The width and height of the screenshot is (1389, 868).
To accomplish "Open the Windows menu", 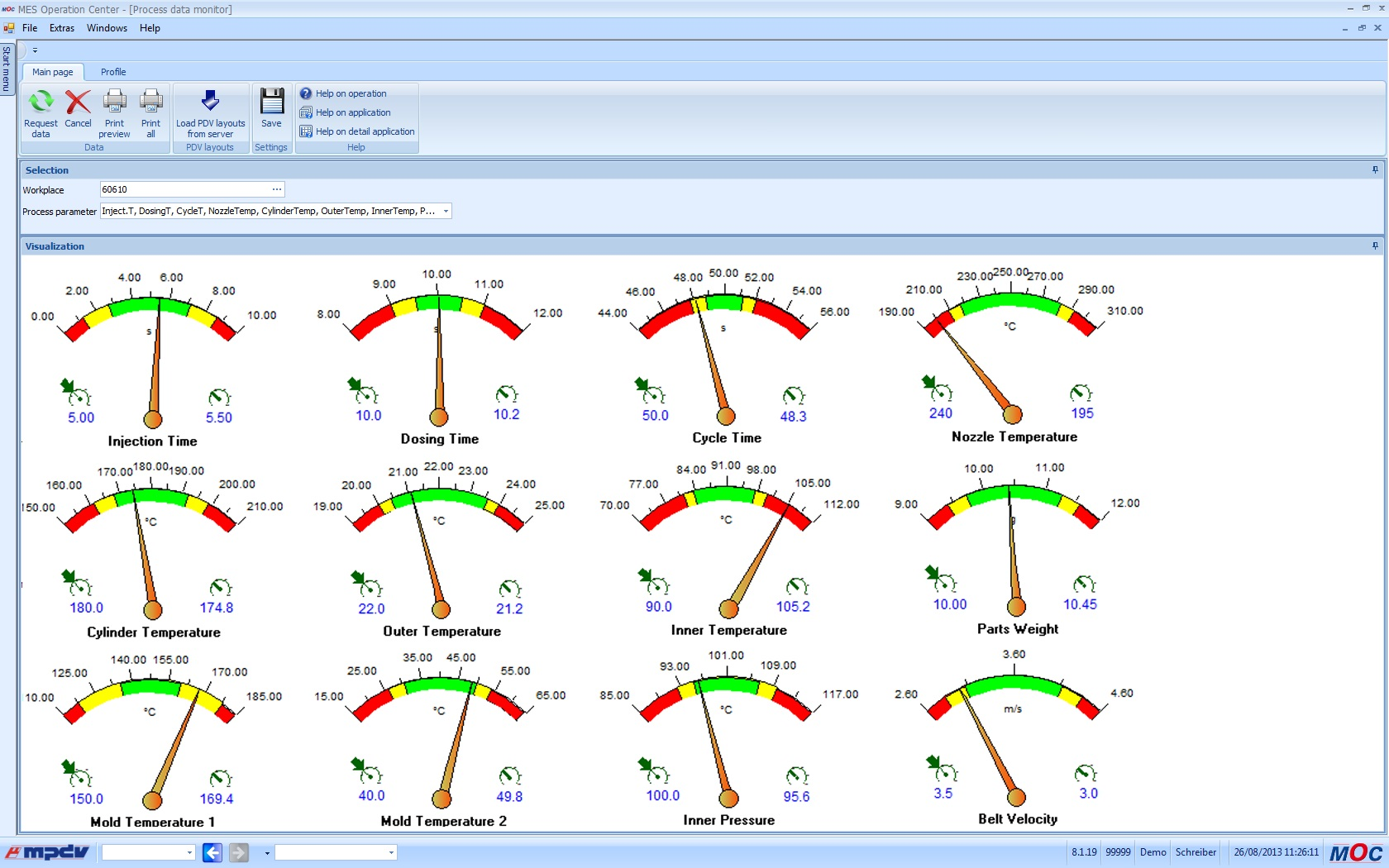I will [x=107, y=28].
